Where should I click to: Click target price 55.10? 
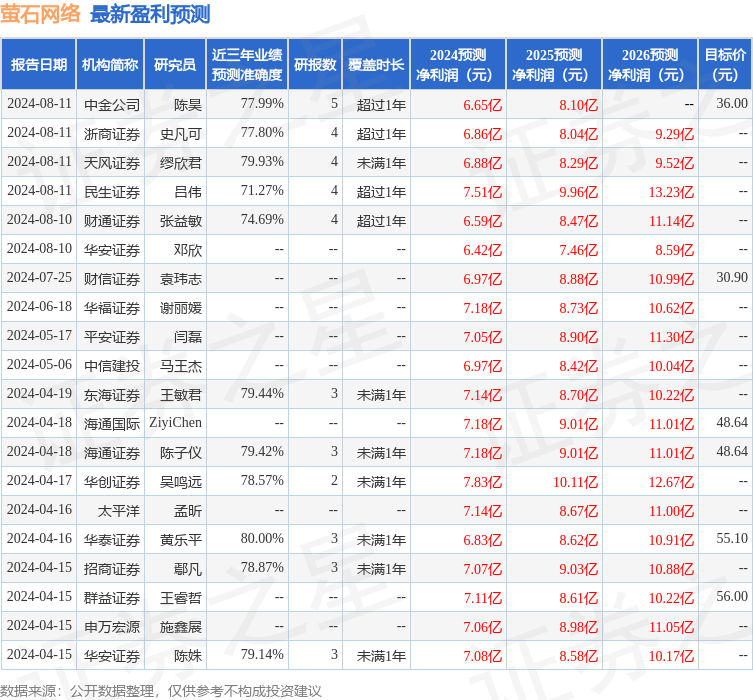click(x=732, y=539)
